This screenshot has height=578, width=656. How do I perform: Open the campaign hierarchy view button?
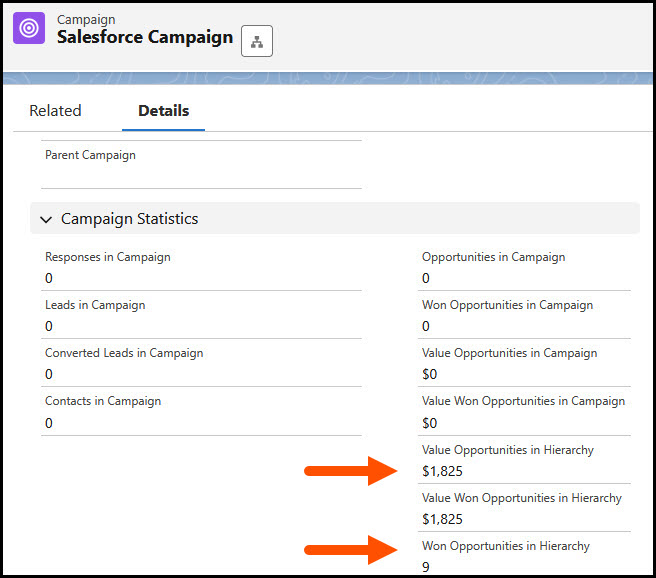point(257,41)
